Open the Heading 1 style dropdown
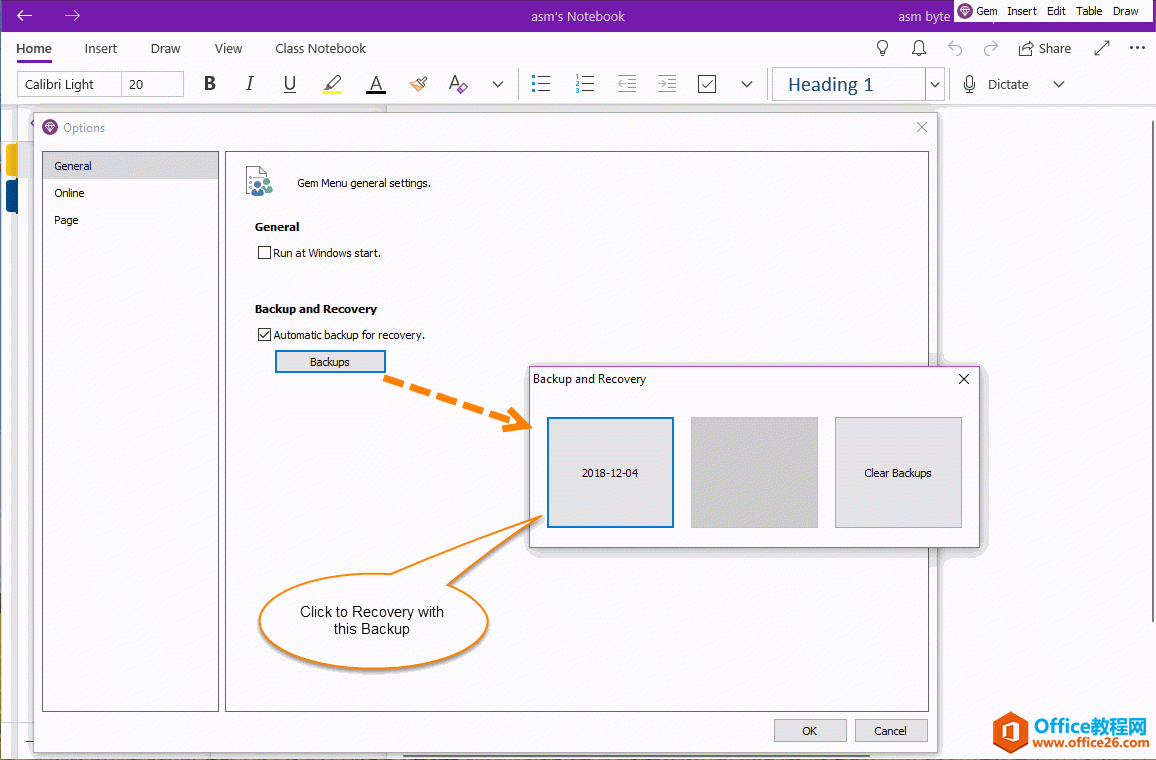This screenshot has height=760, width=1156. pos(934,84)
